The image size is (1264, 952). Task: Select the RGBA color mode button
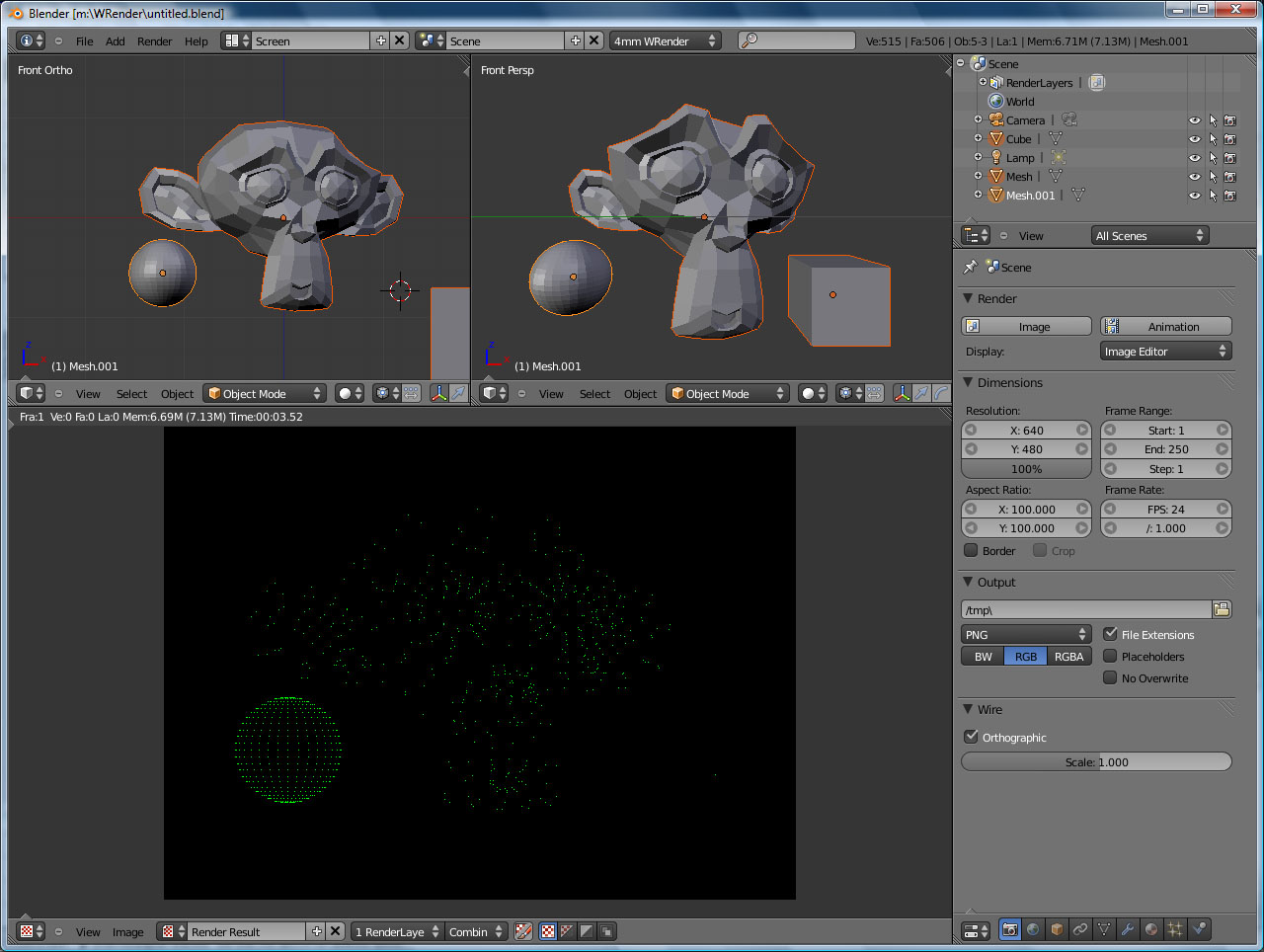click(x=1069, y=657)
